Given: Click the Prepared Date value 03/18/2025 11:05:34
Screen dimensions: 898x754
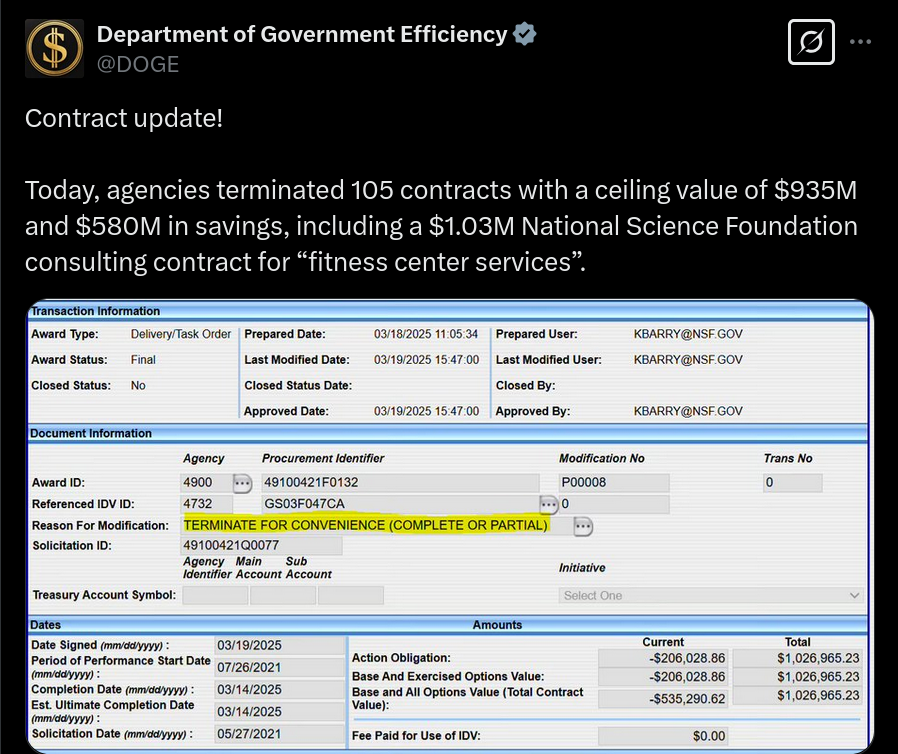Looking at the screenshot, I should [426, 334].
